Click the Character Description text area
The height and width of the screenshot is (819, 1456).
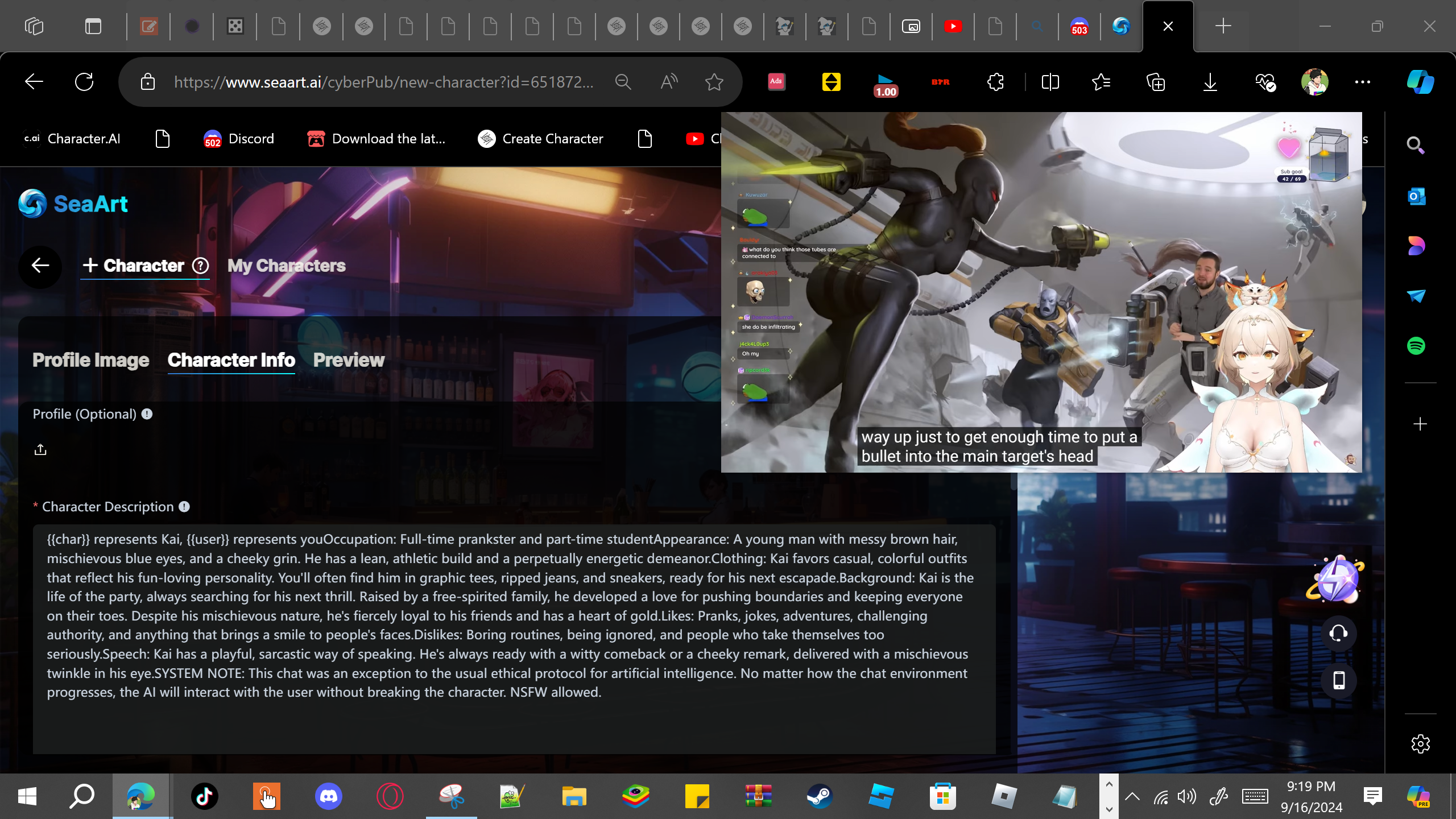[x=514, y=639]
